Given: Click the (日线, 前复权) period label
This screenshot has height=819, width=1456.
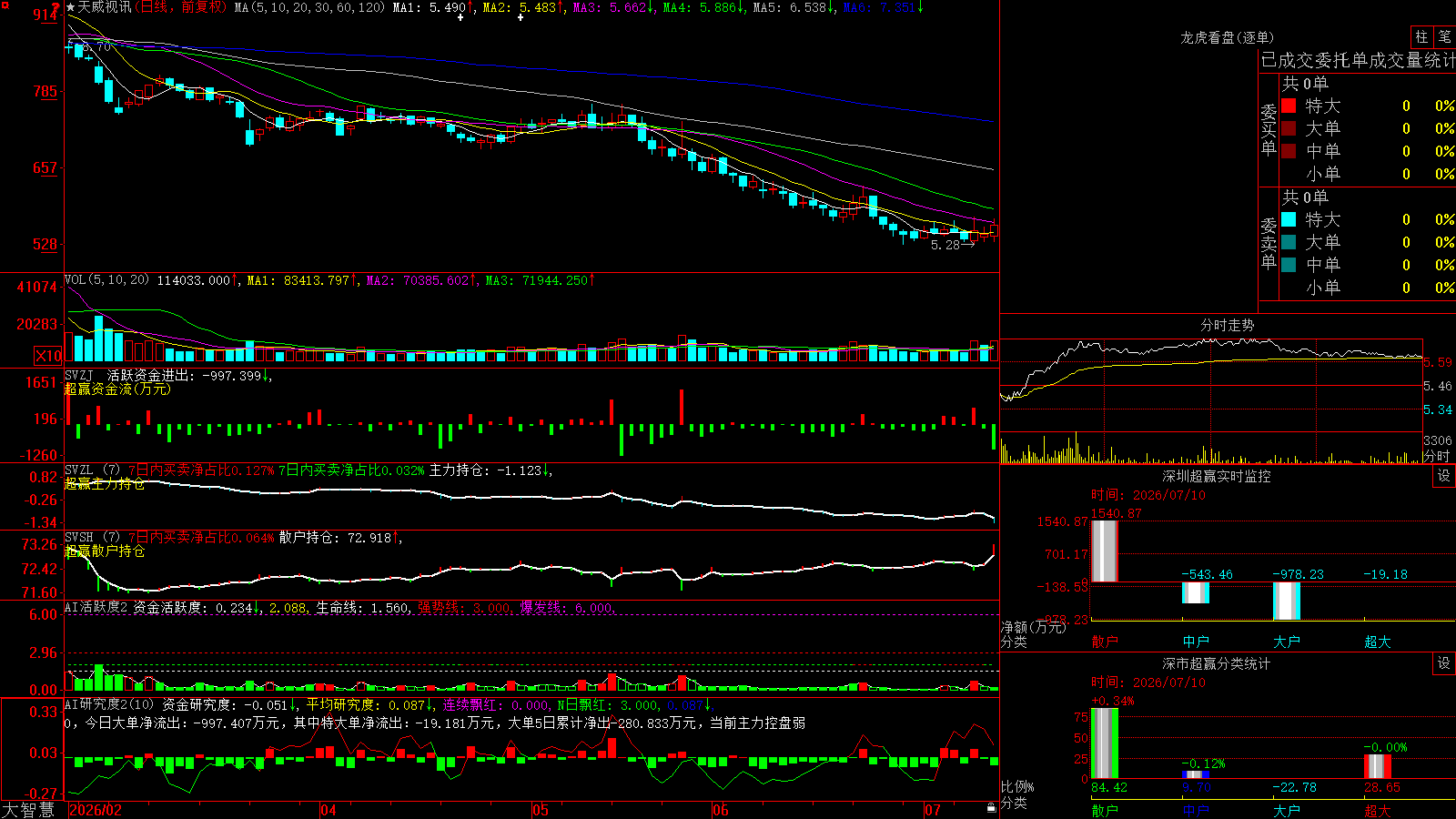Looking at the screenshot, I should [x=181, y=7].
